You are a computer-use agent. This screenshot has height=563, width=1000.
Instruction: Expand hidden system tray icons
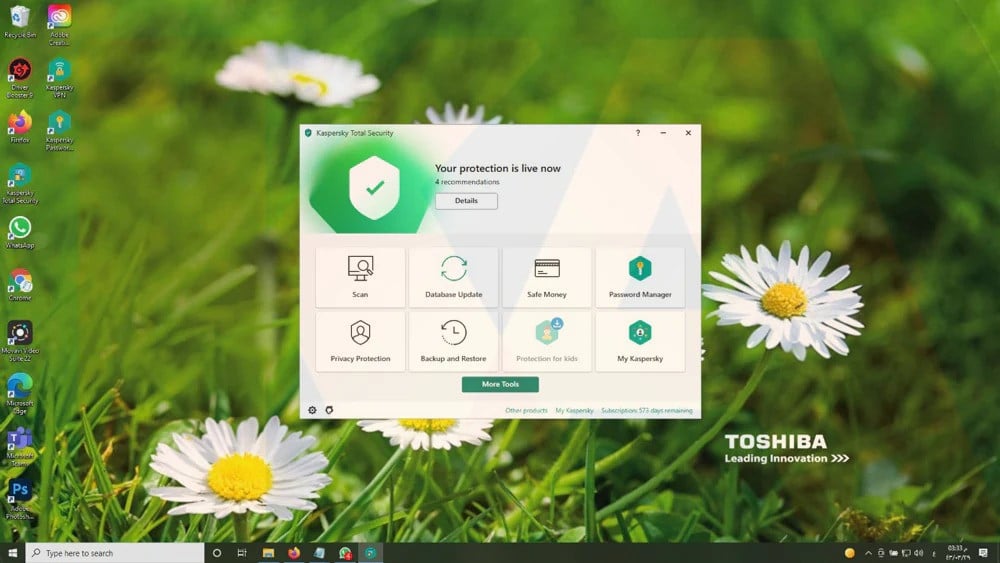[x=868, y=553]
